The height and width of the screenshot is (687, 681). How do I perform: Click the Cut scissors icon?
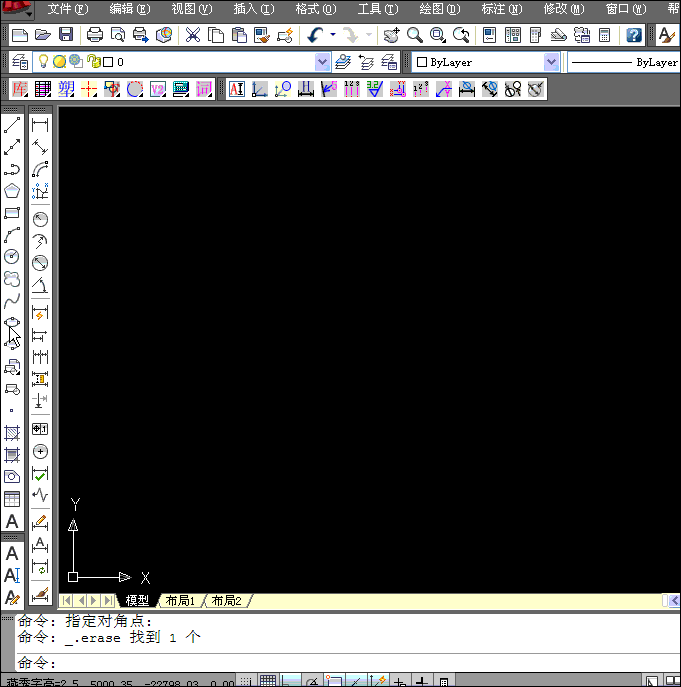pyautogui.click(x=193, y=35)
